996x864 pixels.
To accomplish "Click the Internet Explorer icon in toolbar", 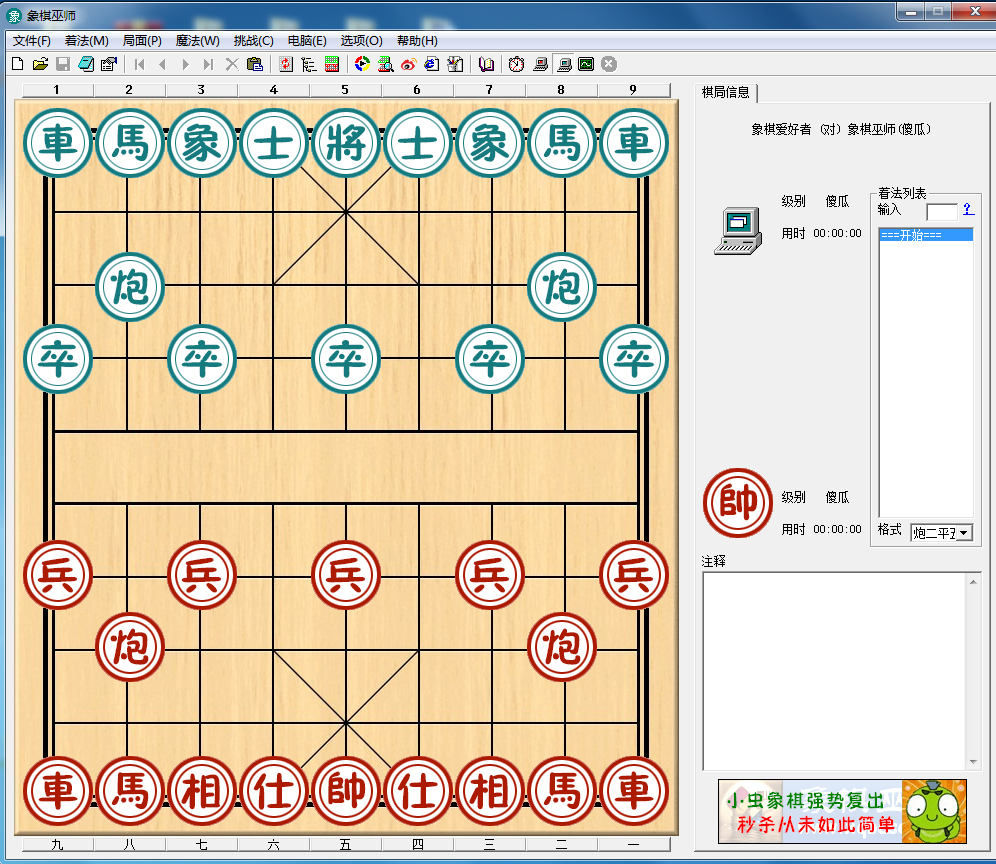I will click(432, 64).
